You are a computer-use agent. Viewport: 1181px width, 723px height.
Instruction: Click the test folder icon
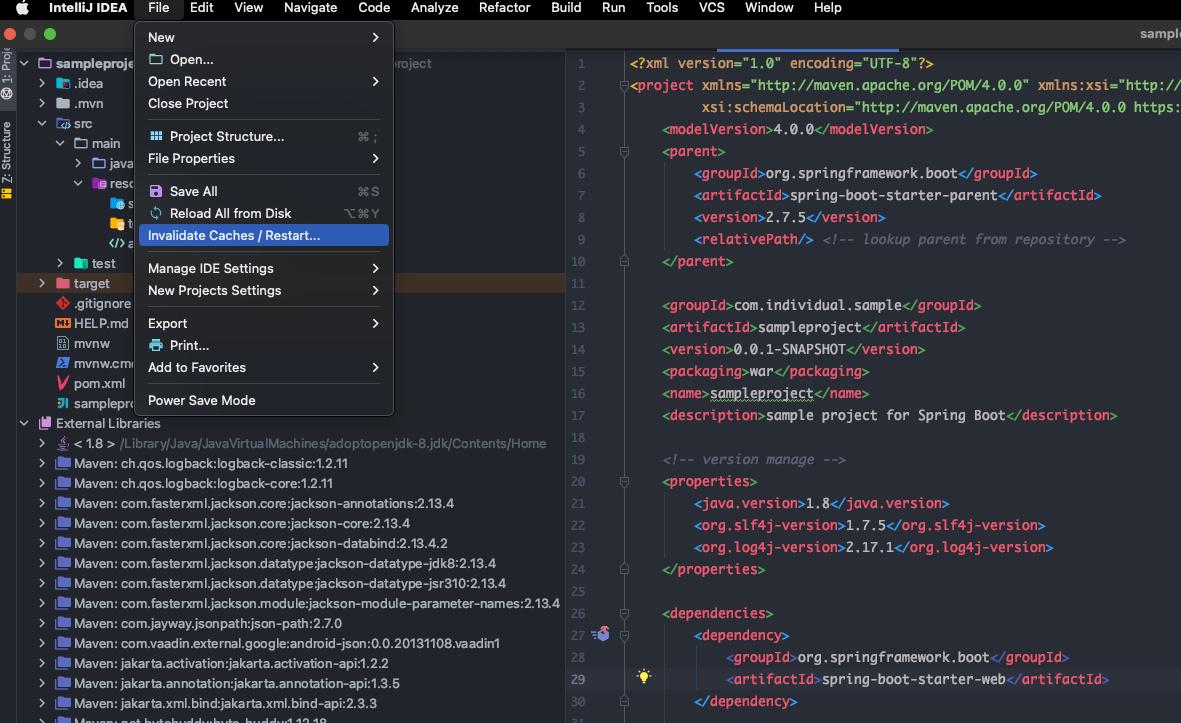[81, 263]
